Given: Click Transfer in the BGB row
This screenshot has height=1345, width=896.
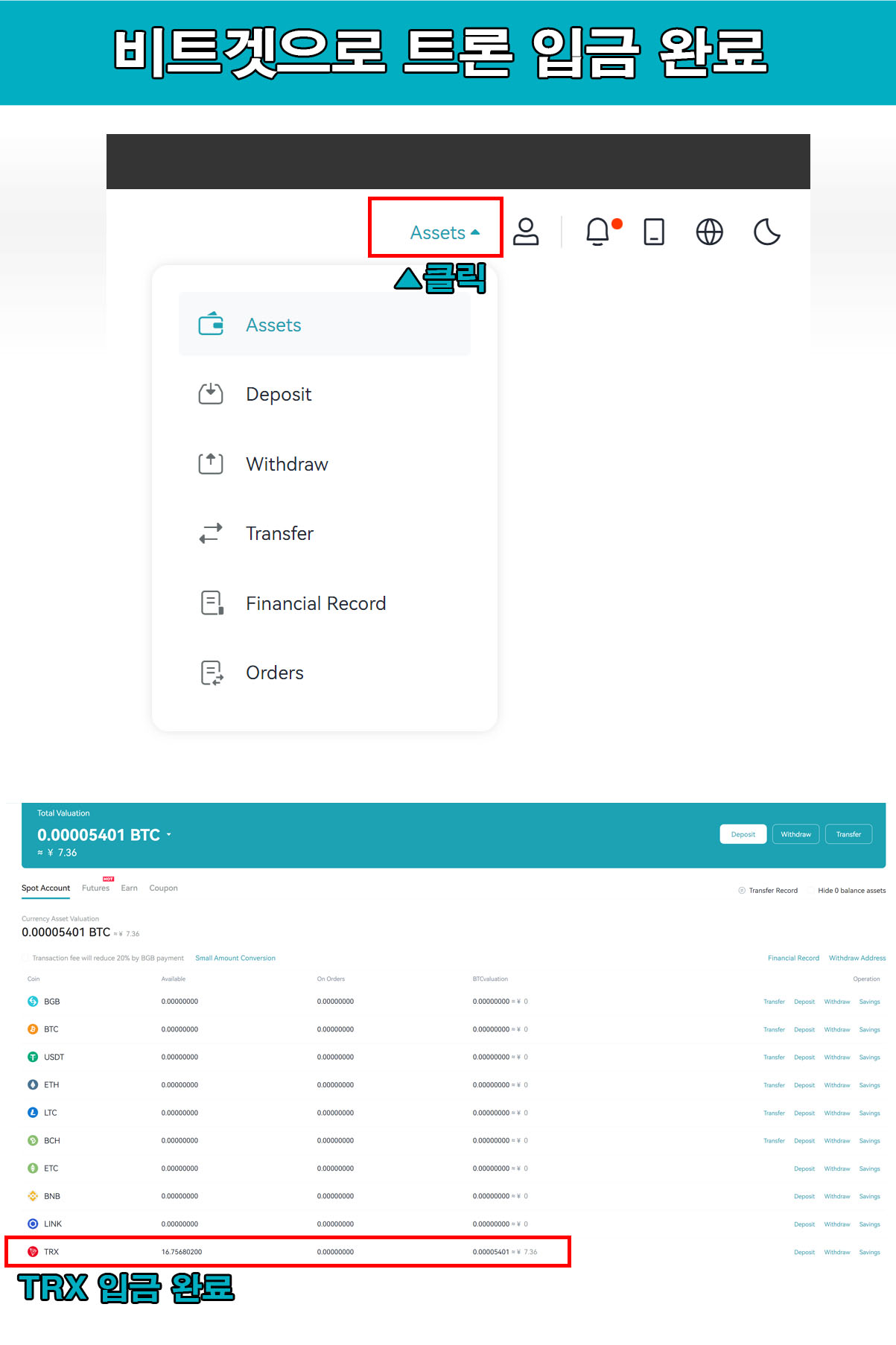Looking at the screenshot, I should [x=774, y=1002].
